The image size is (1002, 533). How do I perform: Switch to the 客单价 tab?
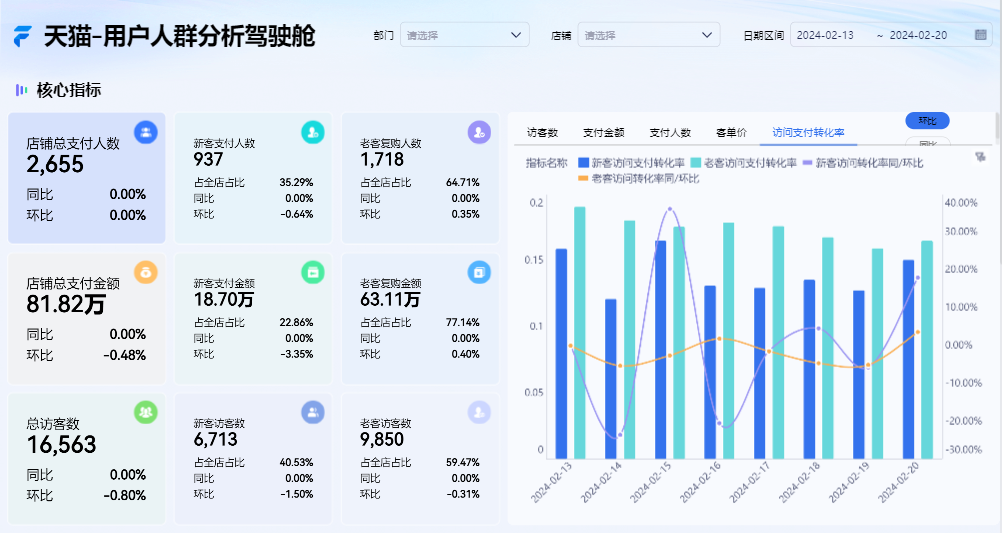coord(731,132)
